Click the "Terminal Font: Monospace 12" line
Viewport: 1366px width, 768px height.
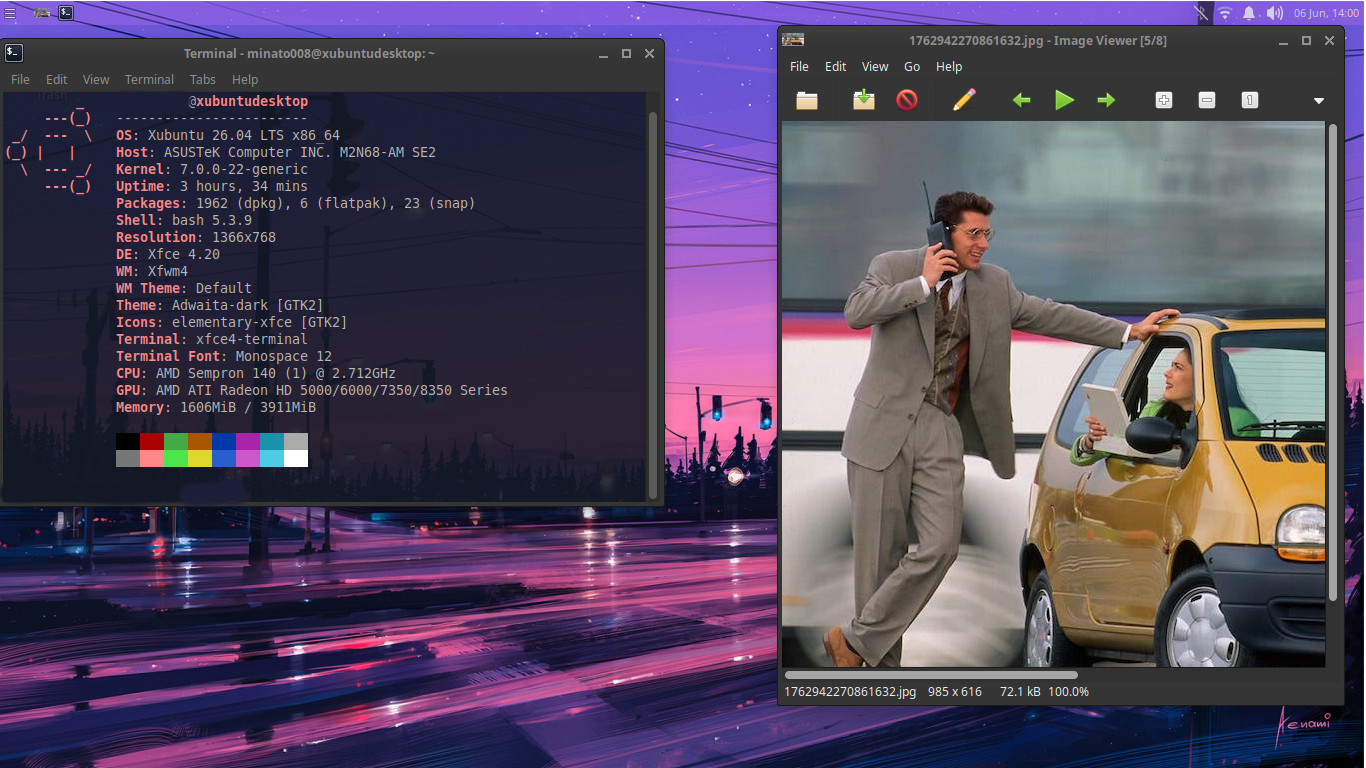[x=224, y=356]
